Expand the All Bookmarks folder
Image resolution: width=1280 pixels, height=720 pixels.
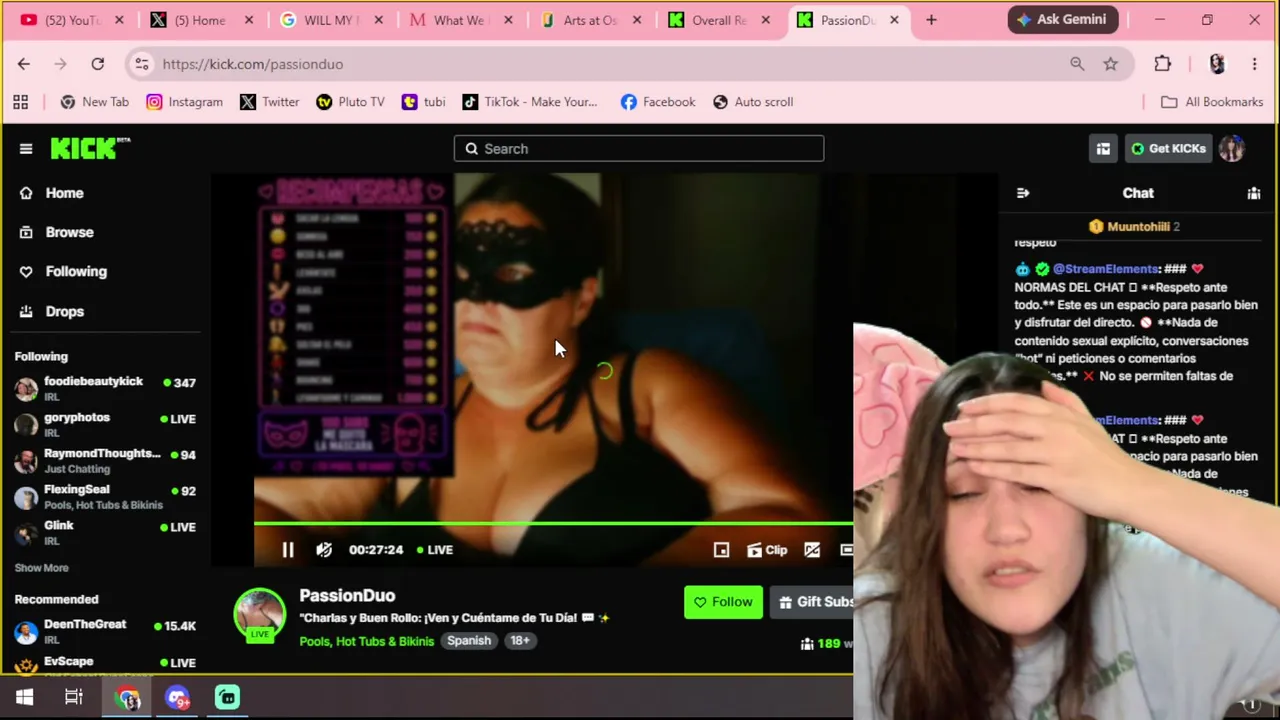click(1212, 102)
